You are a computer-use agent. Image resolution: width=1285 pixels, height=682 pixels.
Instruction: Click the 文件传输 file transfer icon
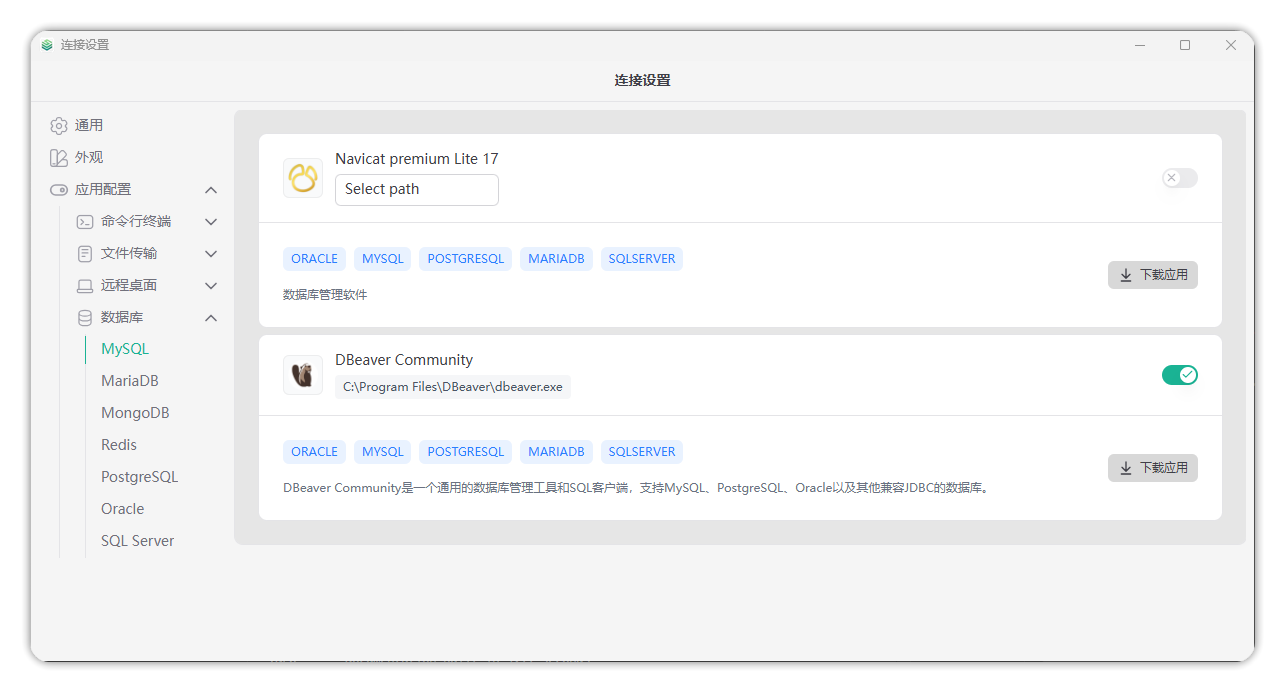click(85, 253)
